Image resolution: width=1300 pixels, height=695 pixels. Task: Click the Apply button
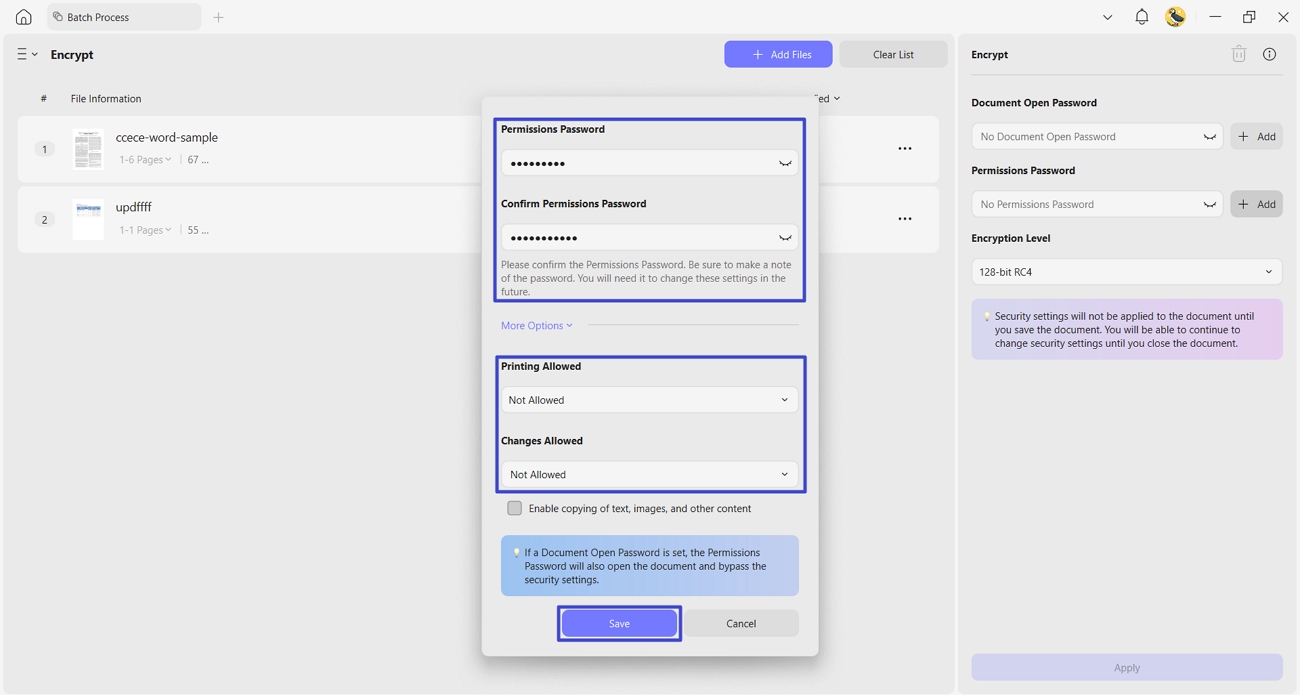click(x=1127, y=667)
